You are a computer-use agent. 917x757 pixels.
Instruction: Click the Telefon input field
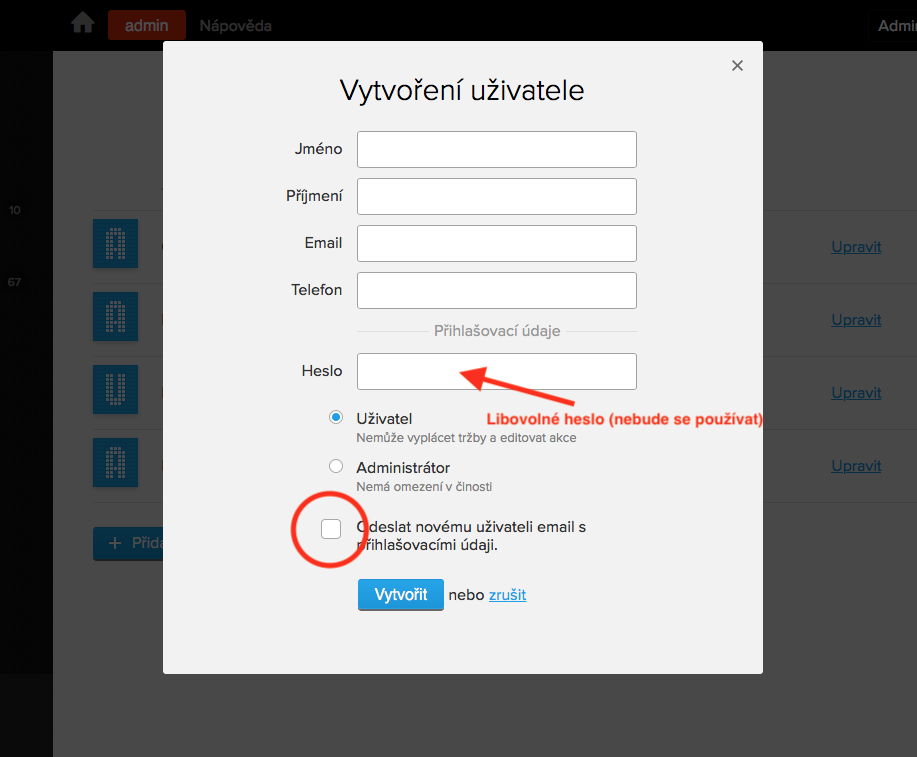[x=496, y=290]
